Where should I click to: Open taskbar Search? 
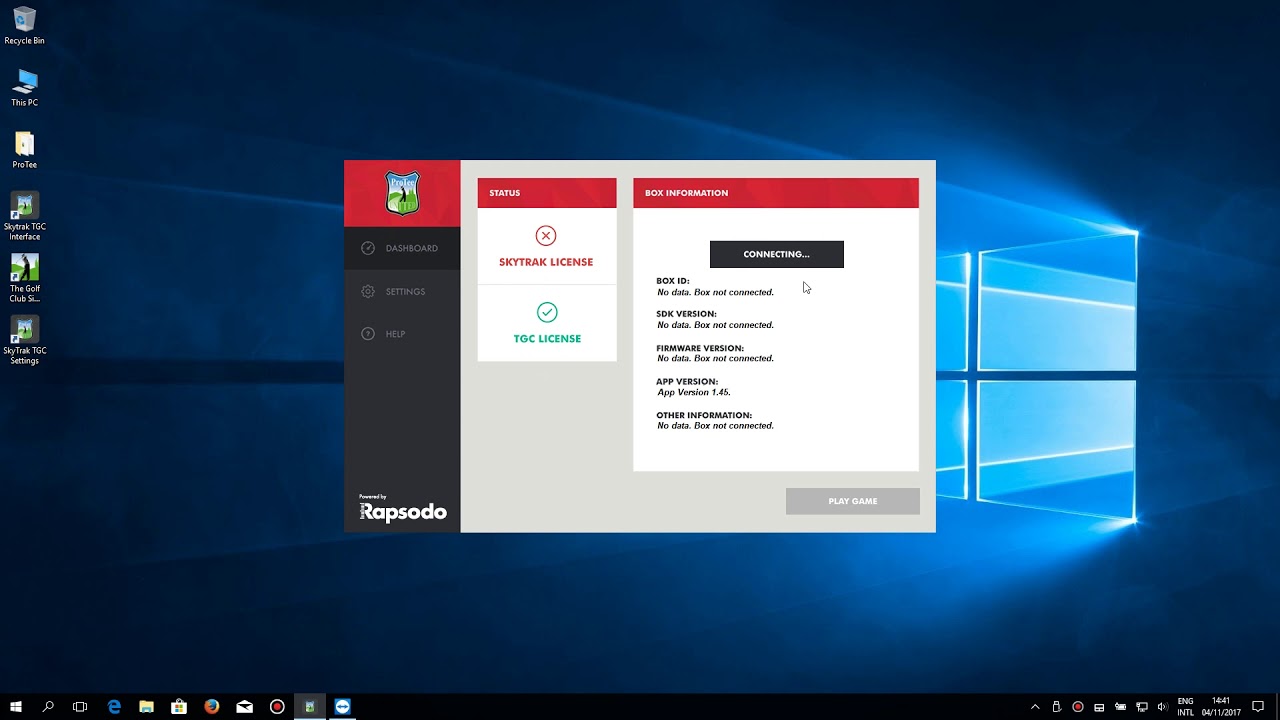[x=48, y=706]
